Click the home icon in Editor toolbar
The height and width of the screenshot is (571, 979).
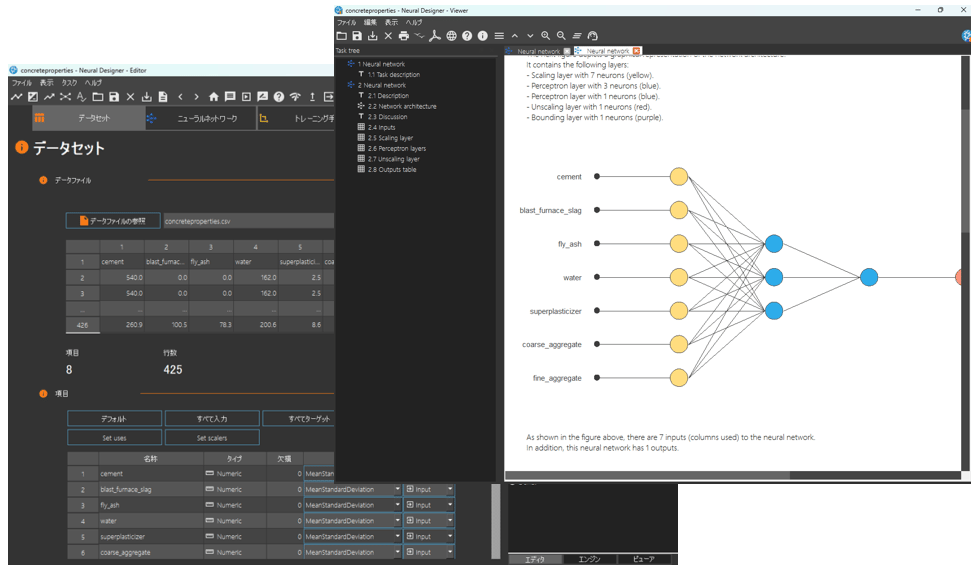pyautogui.click(x=214, y=97)
